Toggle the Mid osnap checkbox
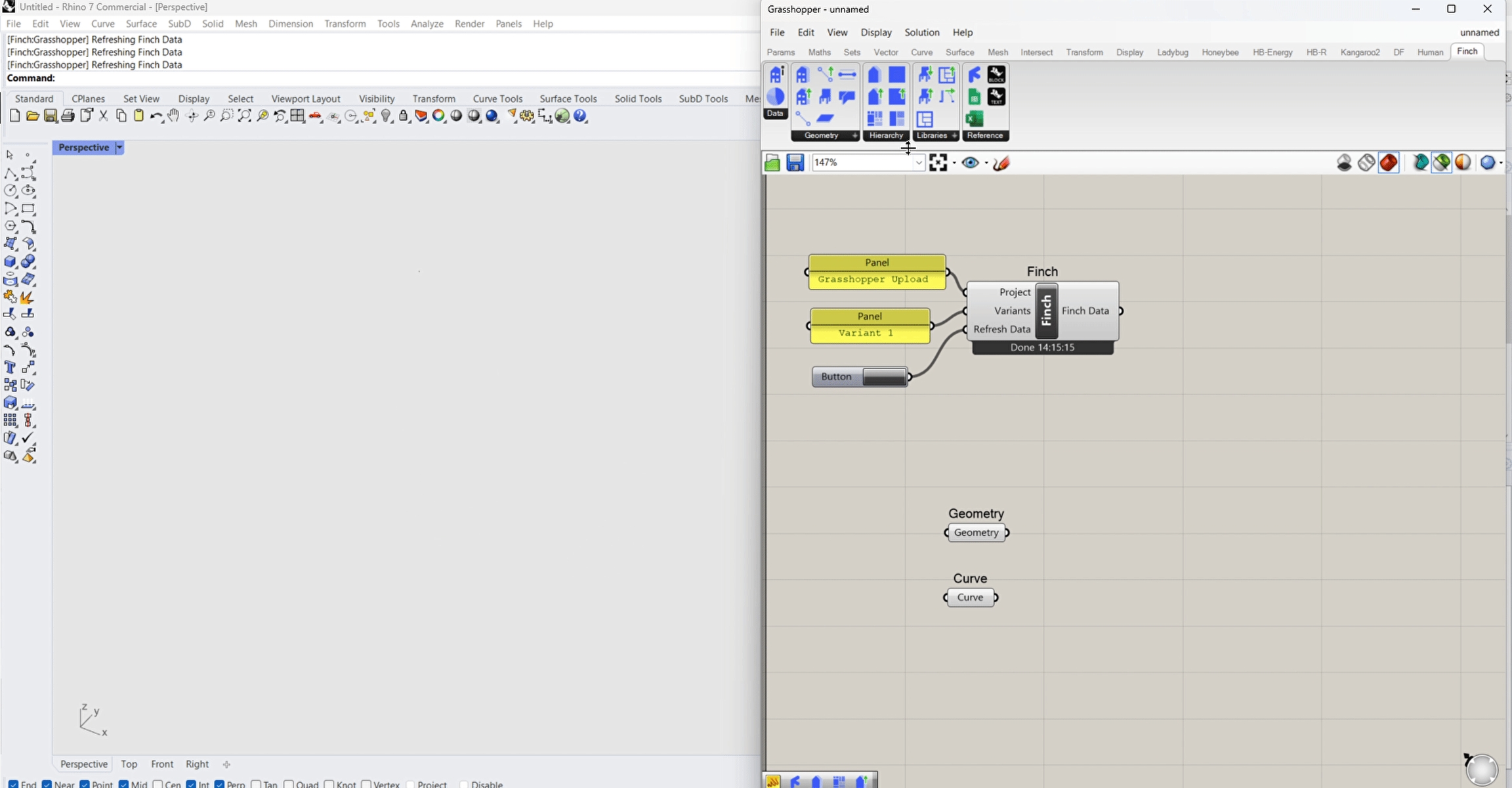 point(124,784)
